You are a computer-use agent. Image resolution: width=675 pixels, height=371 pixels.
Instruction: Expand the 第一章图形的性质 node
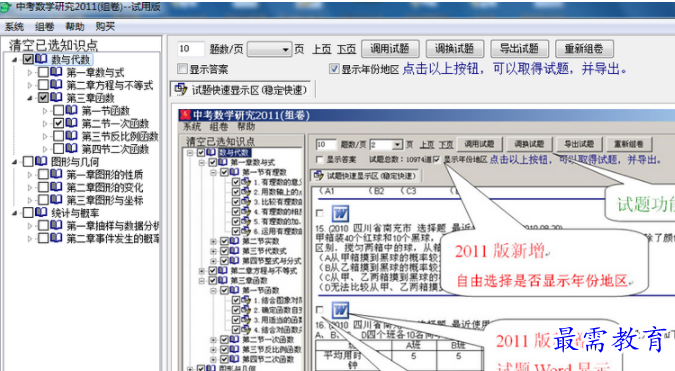[30, 175]
